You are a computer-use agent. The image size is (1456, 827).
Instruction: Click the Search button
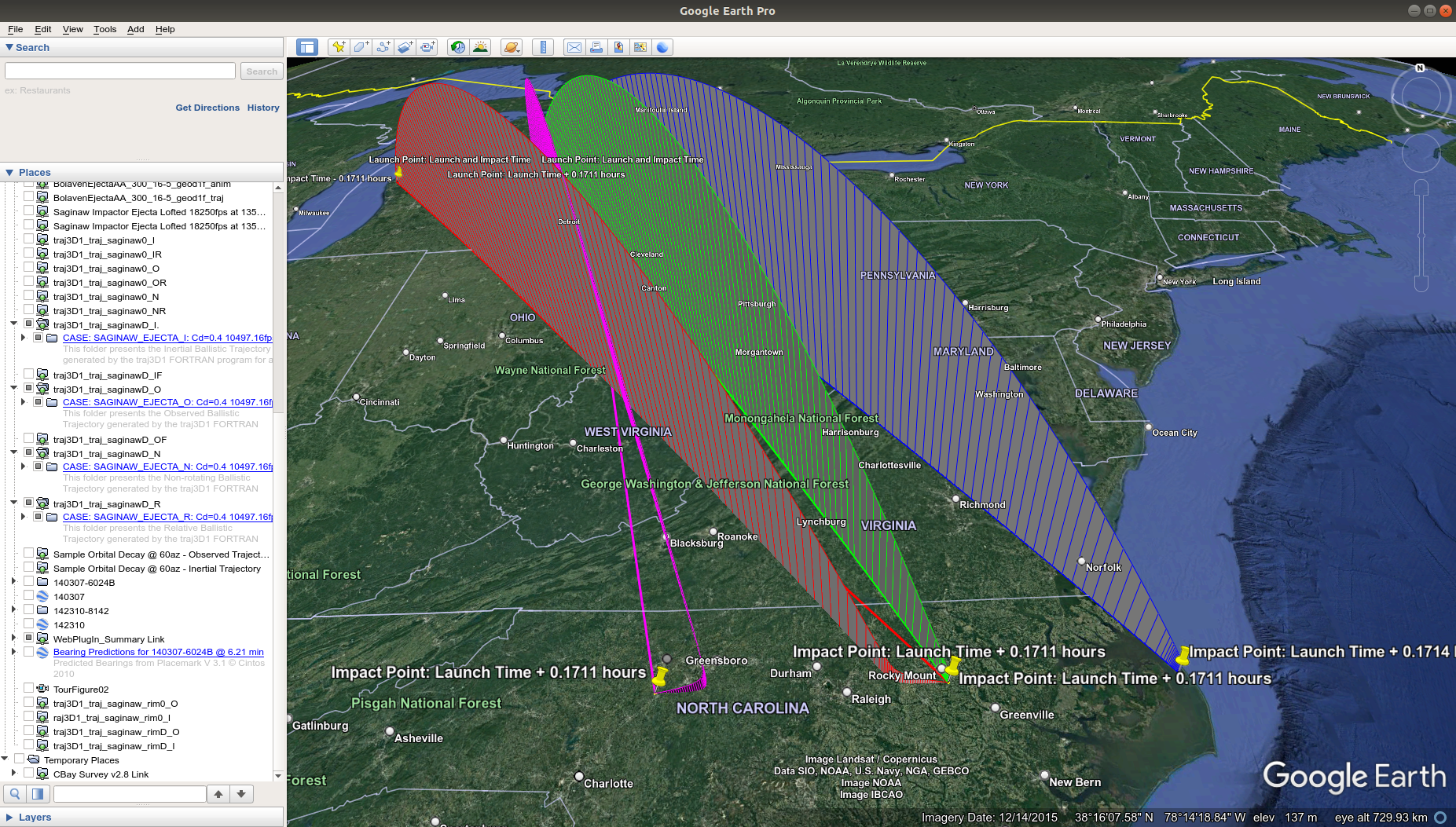[262, 71]
